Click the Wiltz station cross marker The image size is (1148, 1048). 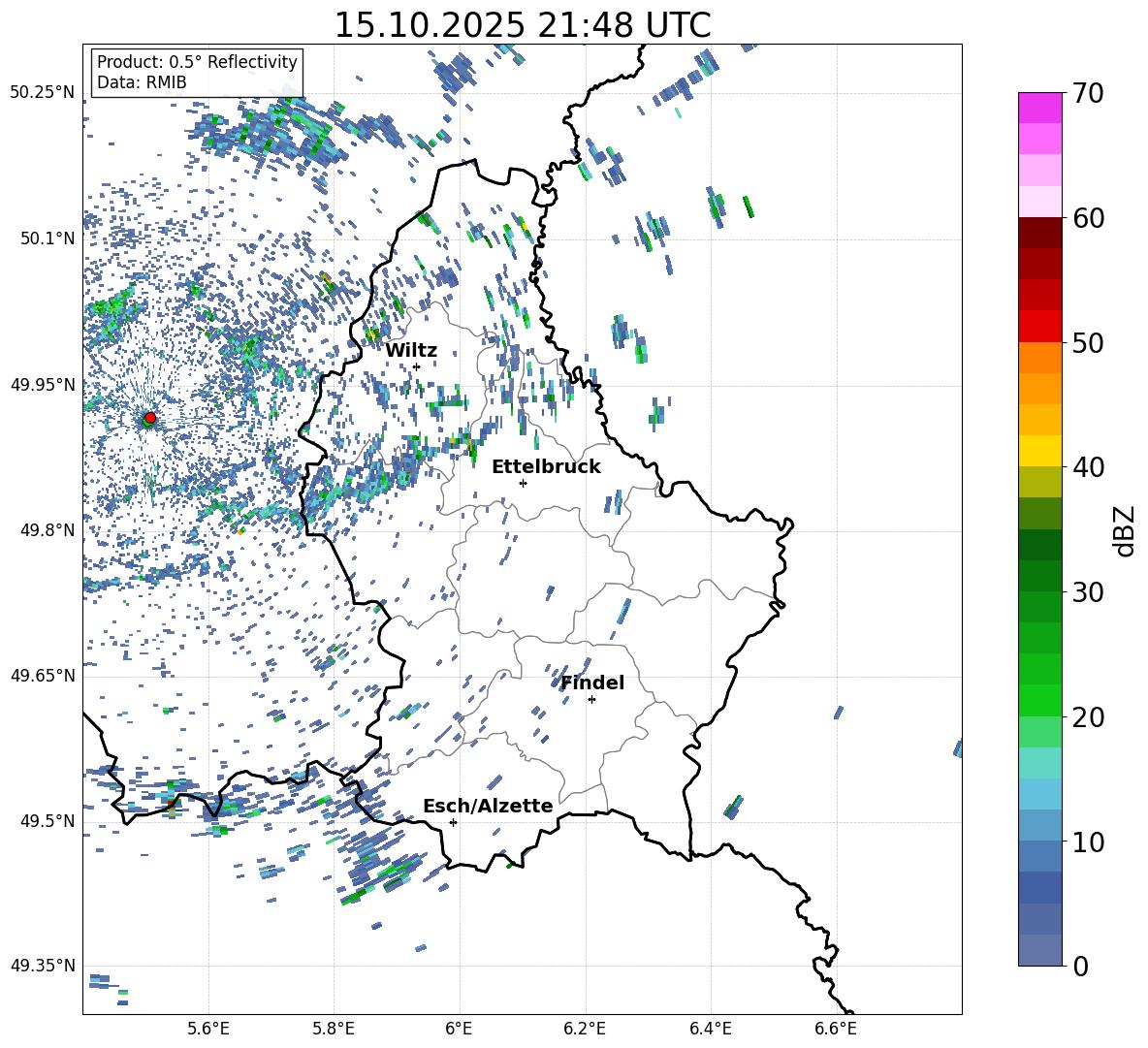pyautogui.click(x=416, y=366)
